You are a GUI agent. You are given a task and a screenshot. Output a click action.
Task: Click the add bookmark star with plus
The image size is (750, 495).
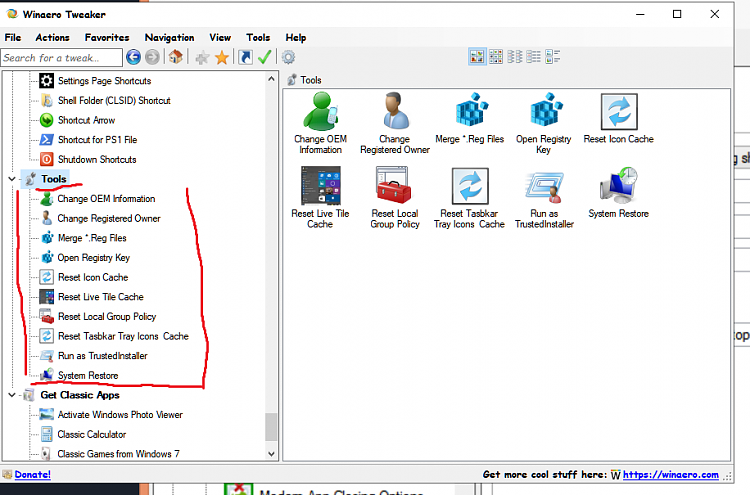(x=202, y=57)
